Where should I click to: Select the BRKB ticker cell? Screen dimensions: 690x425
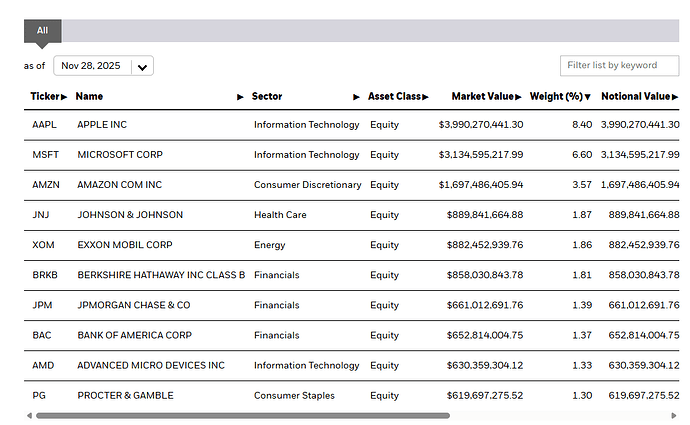(x=44, y=275)
